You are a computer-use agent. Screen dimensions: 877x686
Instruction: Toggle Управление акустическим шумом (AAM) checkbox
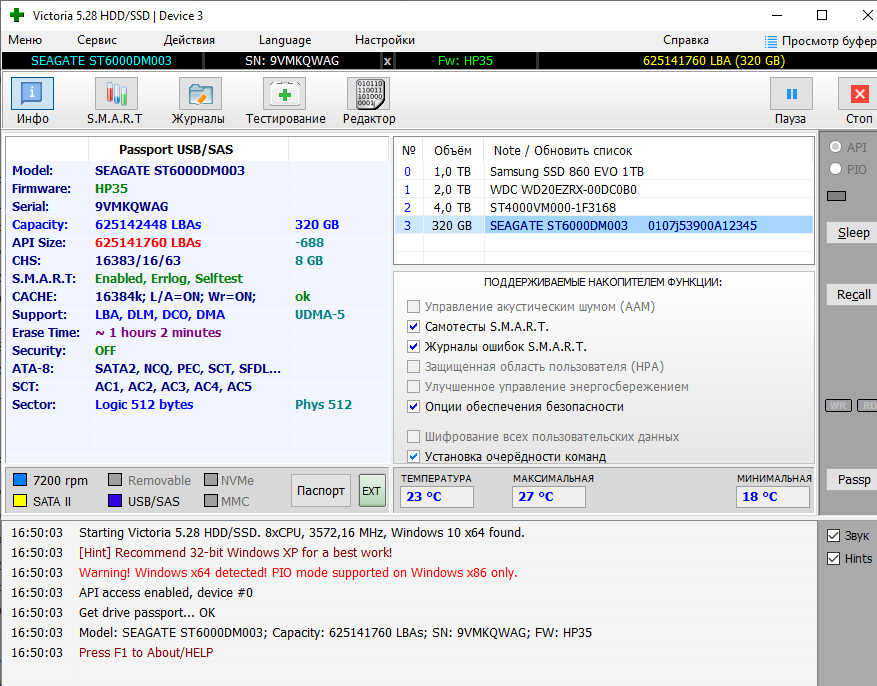coord(413,306)
